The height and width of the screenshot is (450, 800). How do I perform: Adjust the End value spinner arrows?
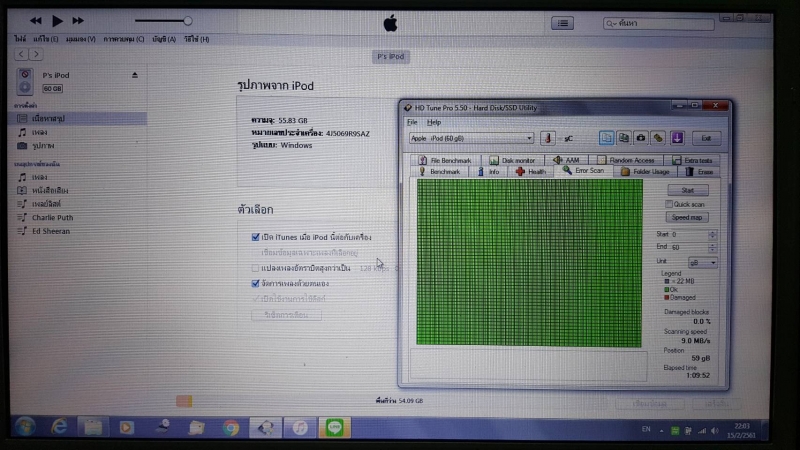tap(712, 247)
